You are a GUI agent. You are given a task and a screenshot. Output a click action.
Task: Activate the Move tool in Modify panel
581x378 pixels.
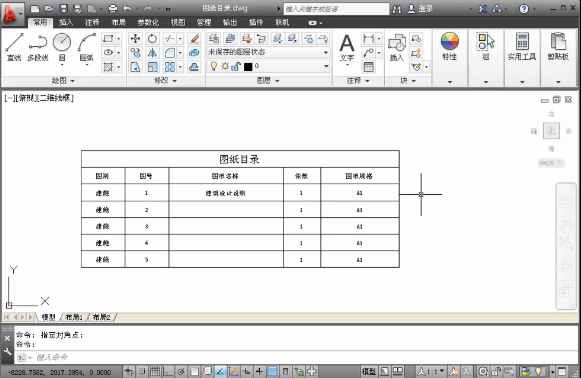[135, 39]
